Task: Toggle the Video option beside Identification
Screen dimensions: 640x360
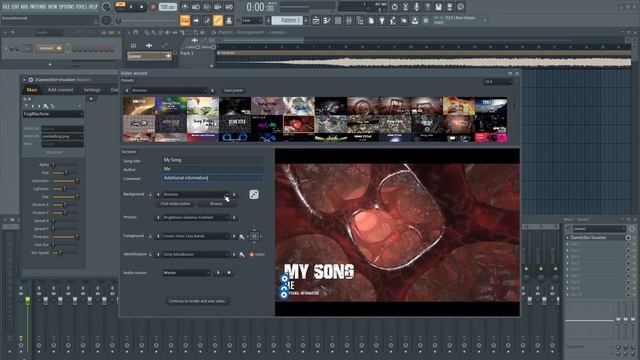Action: pos(257,254)
